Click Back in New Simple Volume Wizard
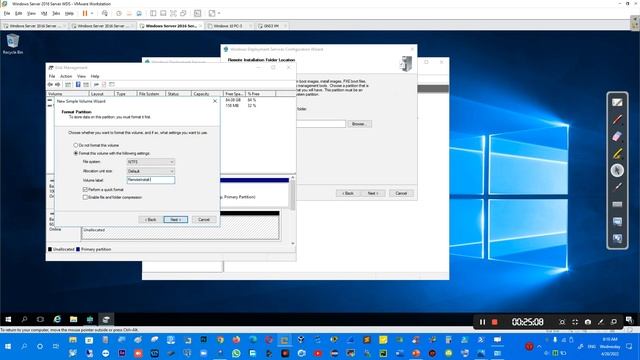Image resolution: width=640 pixels, height=360 pixels. click(x=151, y=220)
